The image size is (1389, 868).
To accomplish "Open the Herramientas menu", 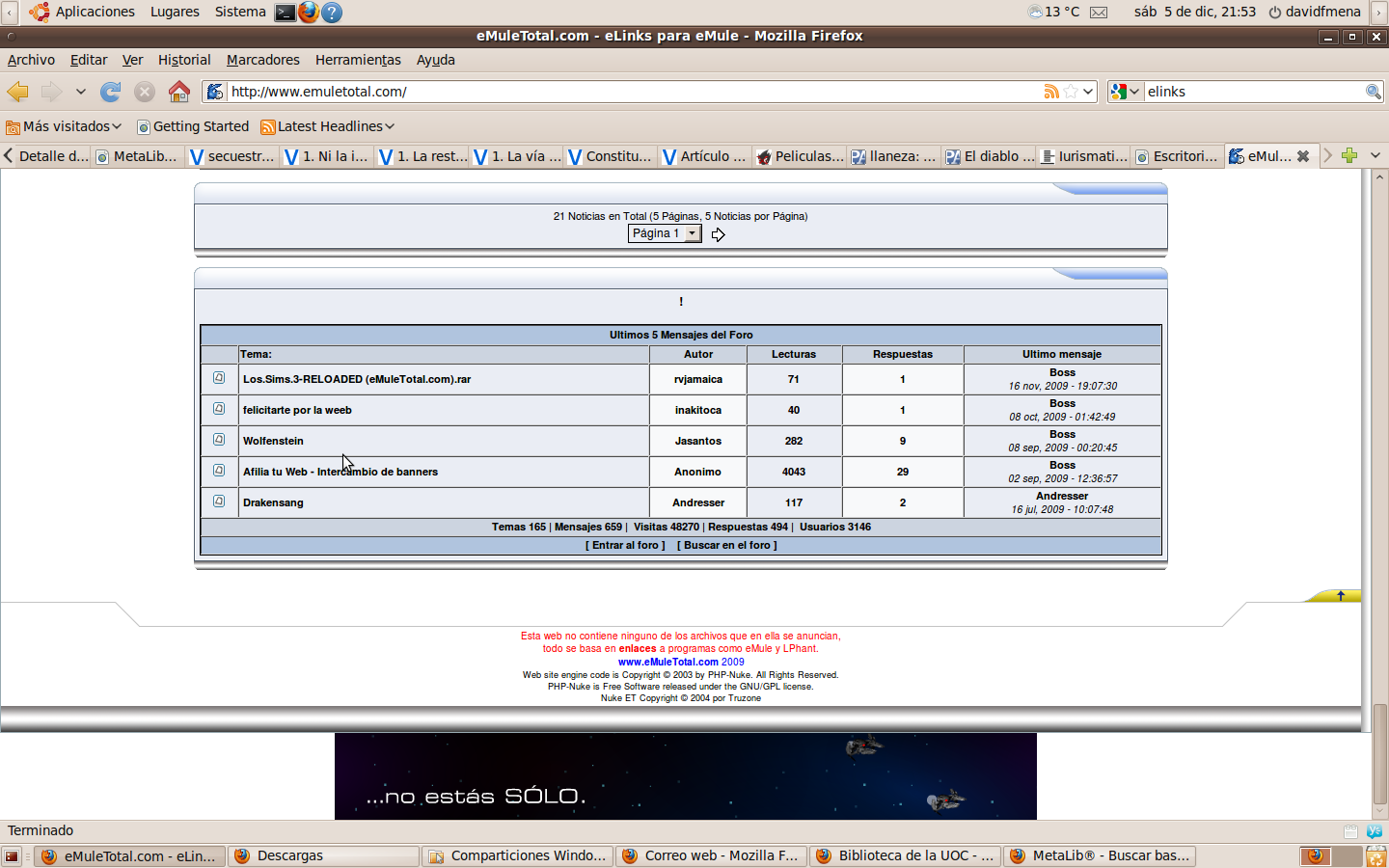I will 358,60.
